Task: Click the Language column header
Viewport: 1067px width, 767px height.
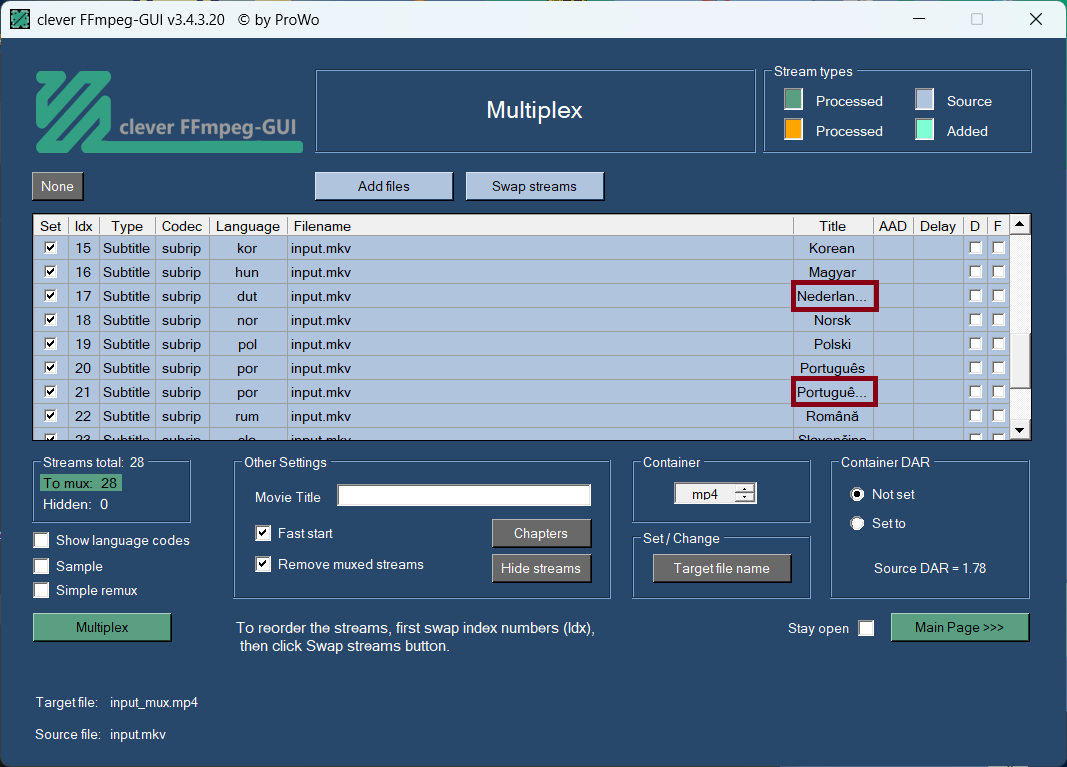Action: click(248, 226)
